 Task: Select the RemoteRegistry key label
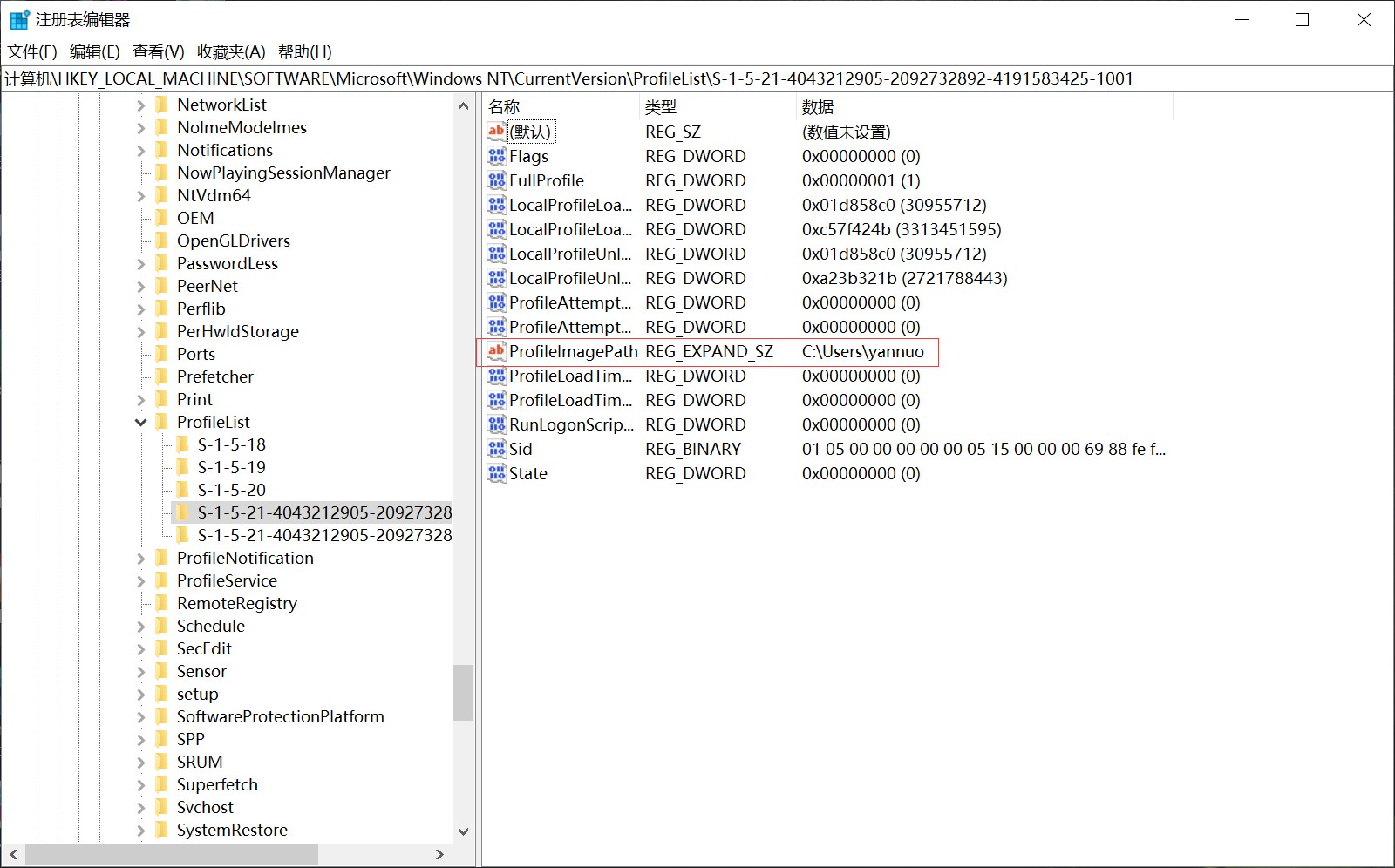coord(237,603)
